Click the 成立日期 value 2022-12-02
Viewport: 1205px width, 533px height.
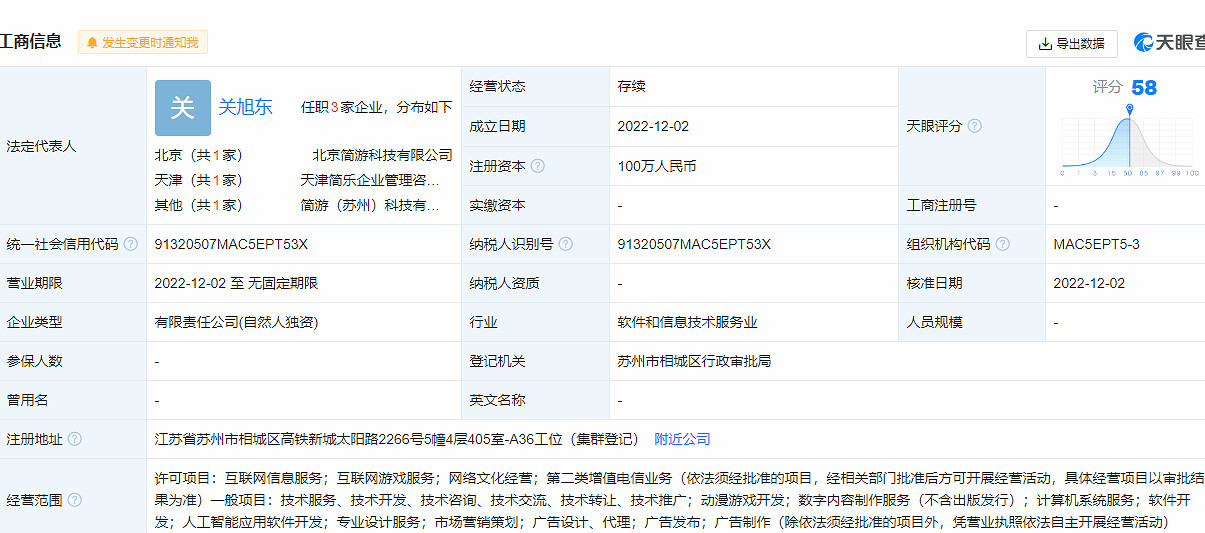653,126
